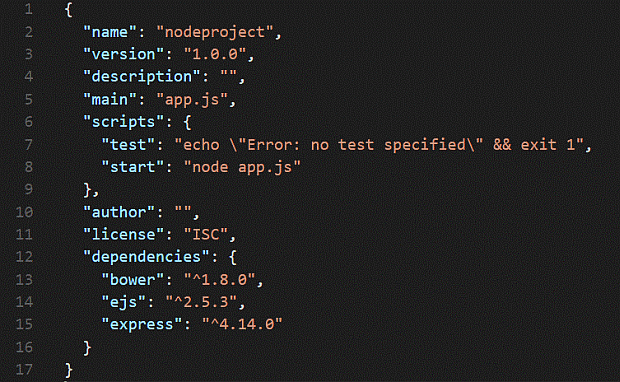Click the "nodeproject" string value
This screenshot has height=382, width=620.
pyautogui.click(x=215, y=32)
